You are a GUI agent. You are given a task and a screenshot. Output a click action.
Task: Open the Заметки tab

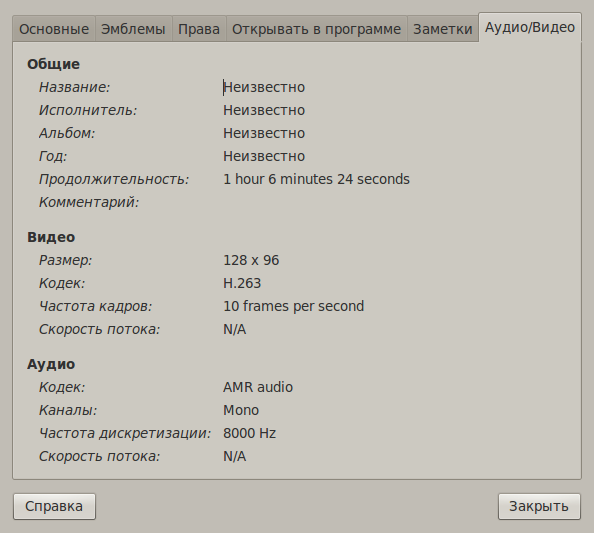(442, 29)
